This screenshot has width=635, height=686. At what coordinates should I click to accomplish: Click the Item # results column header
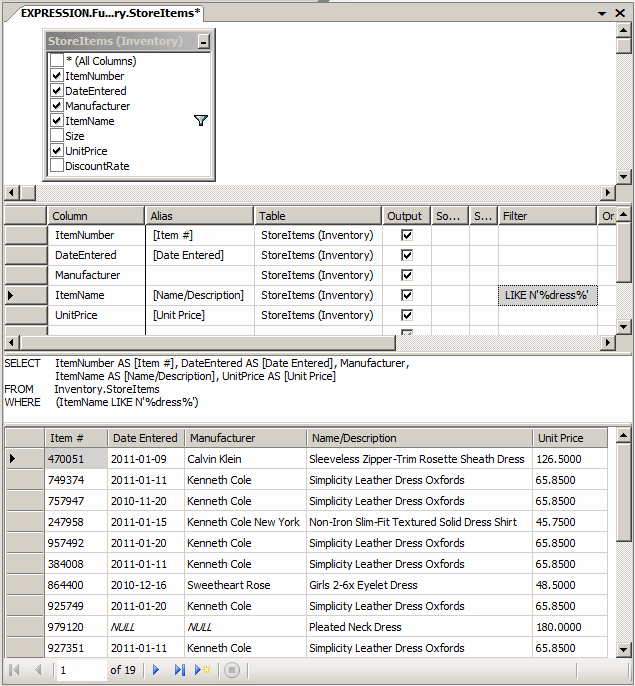coord(76,438)
